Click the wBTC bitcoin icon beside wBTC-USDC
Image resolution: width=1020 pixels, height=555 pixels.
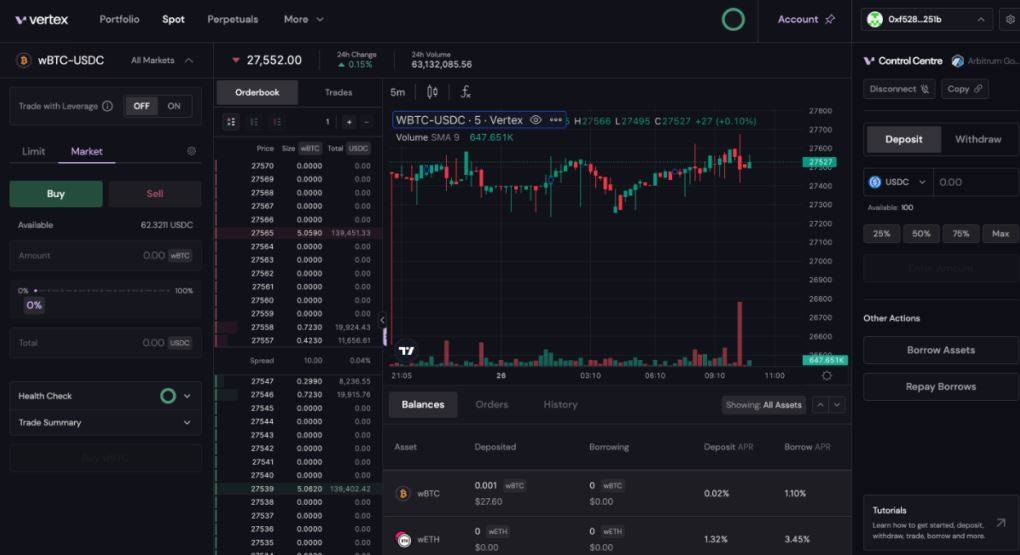click(x=24, y=61)
